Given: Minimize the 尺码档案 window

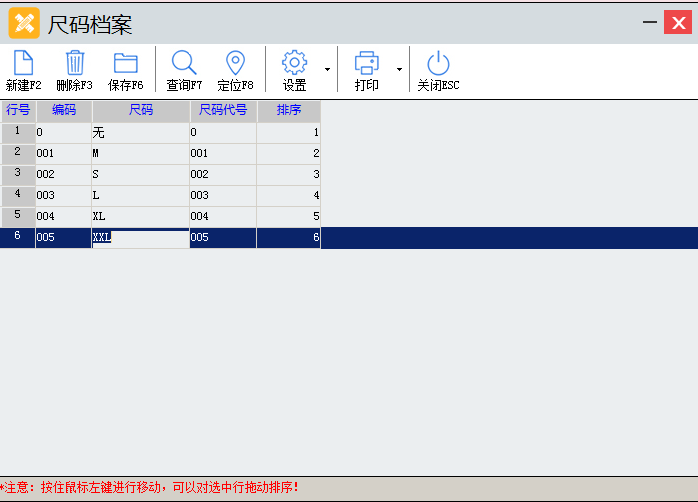Looking at the screenshot, I should coord(651,22).
